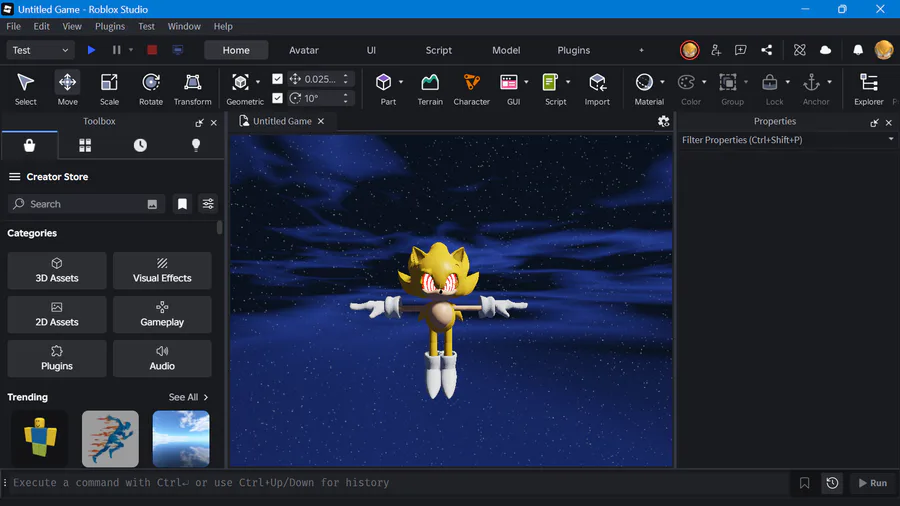Image resolution: width=900 pixels, height=506 pixels.
Task: Click the invite collaborator icon
Action: 716,50
